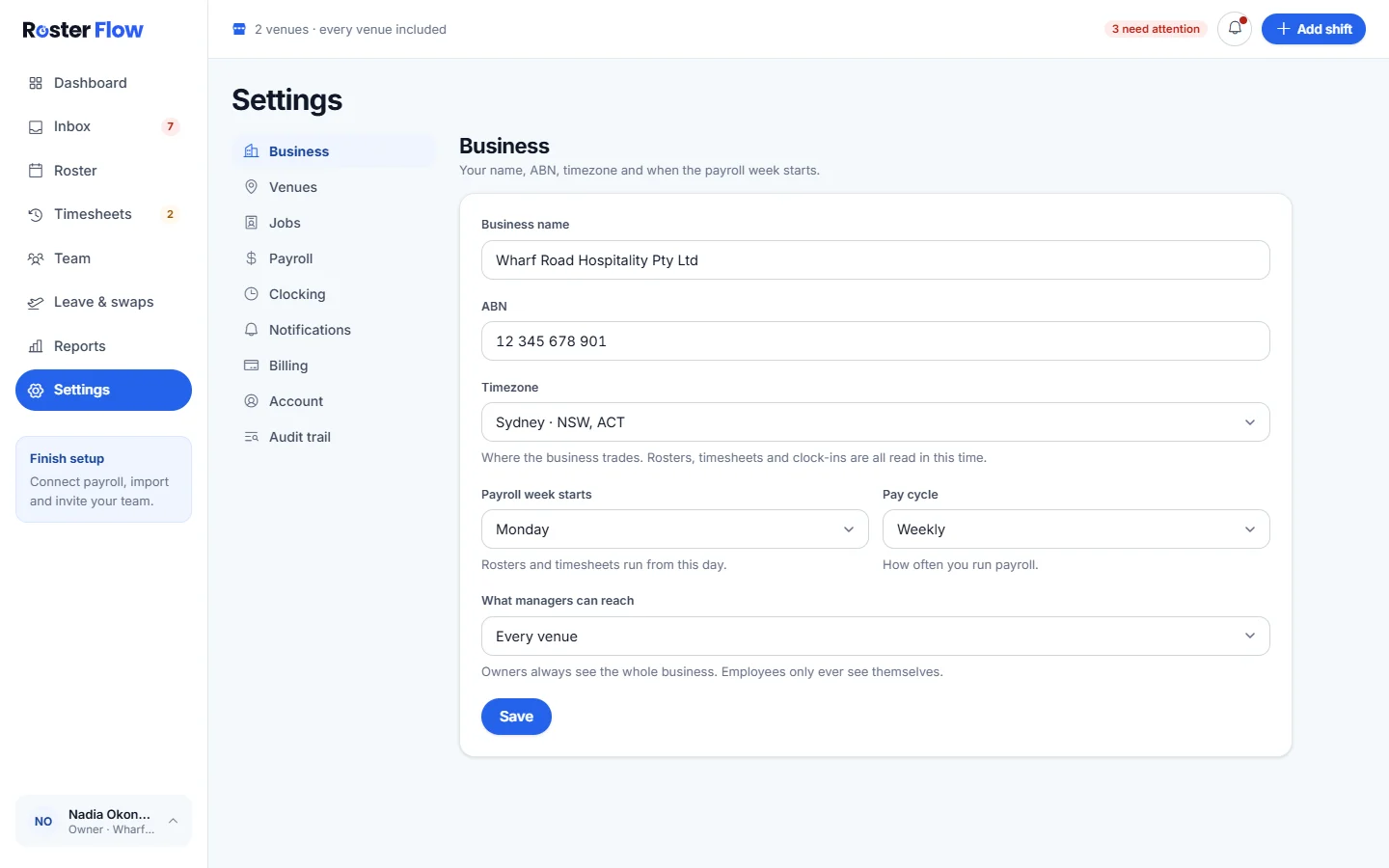
Task: Switch to the Notifications settings tab
Action: click(334, 330)
